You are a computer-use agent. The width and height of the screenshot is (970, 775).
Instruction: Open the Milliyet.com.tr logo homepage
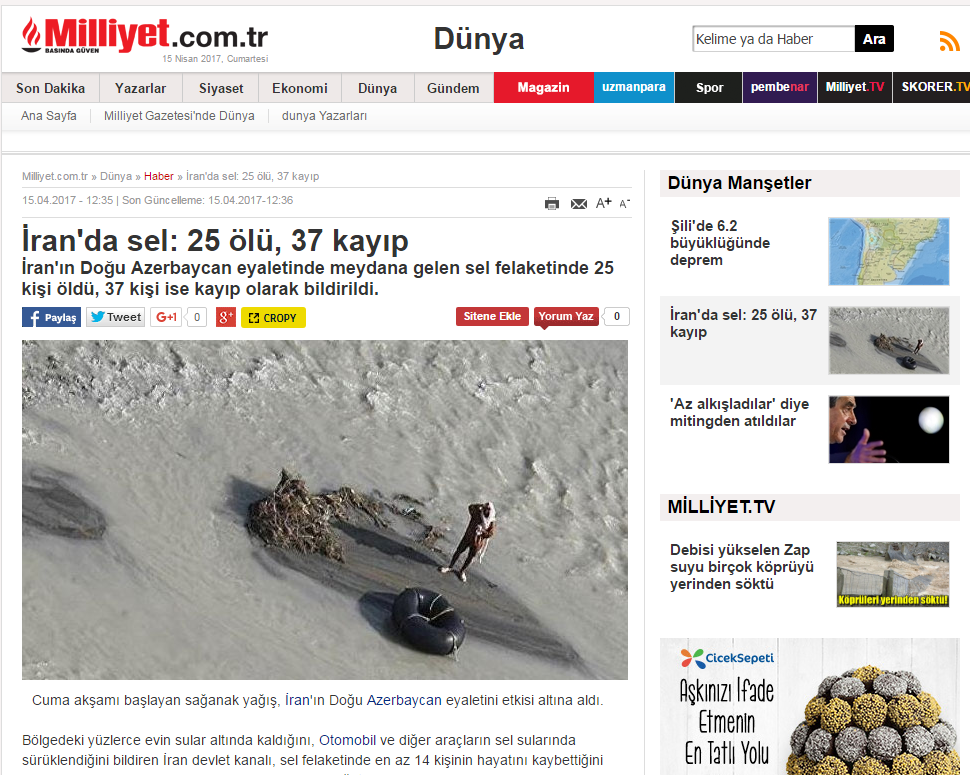145,38
